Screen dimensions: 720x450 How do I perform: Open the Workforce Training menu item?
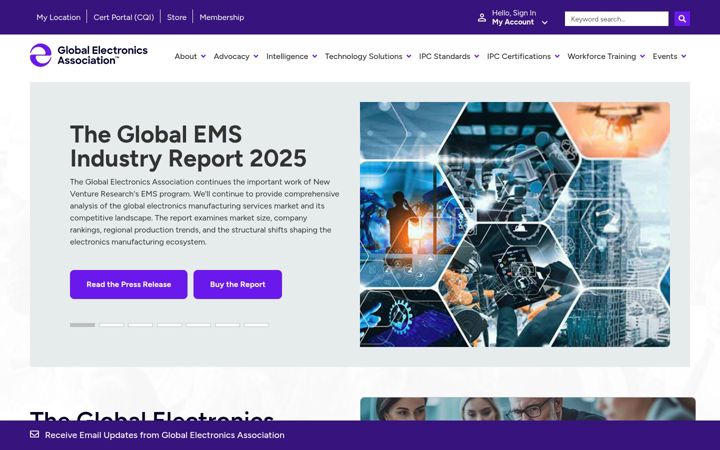602,56
